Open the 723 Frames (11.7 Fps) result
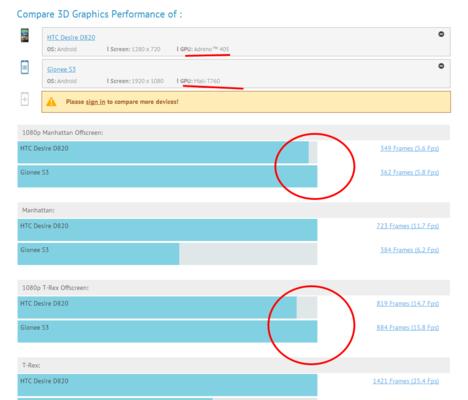 tap(408, 226)
